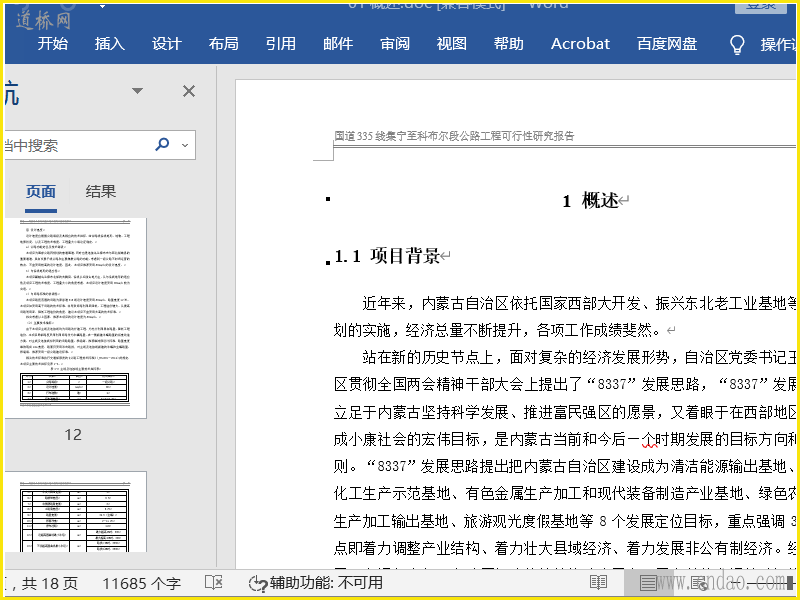Close the navigation pane with the X
Screen dimensions: 800x600
pos(189,91)
